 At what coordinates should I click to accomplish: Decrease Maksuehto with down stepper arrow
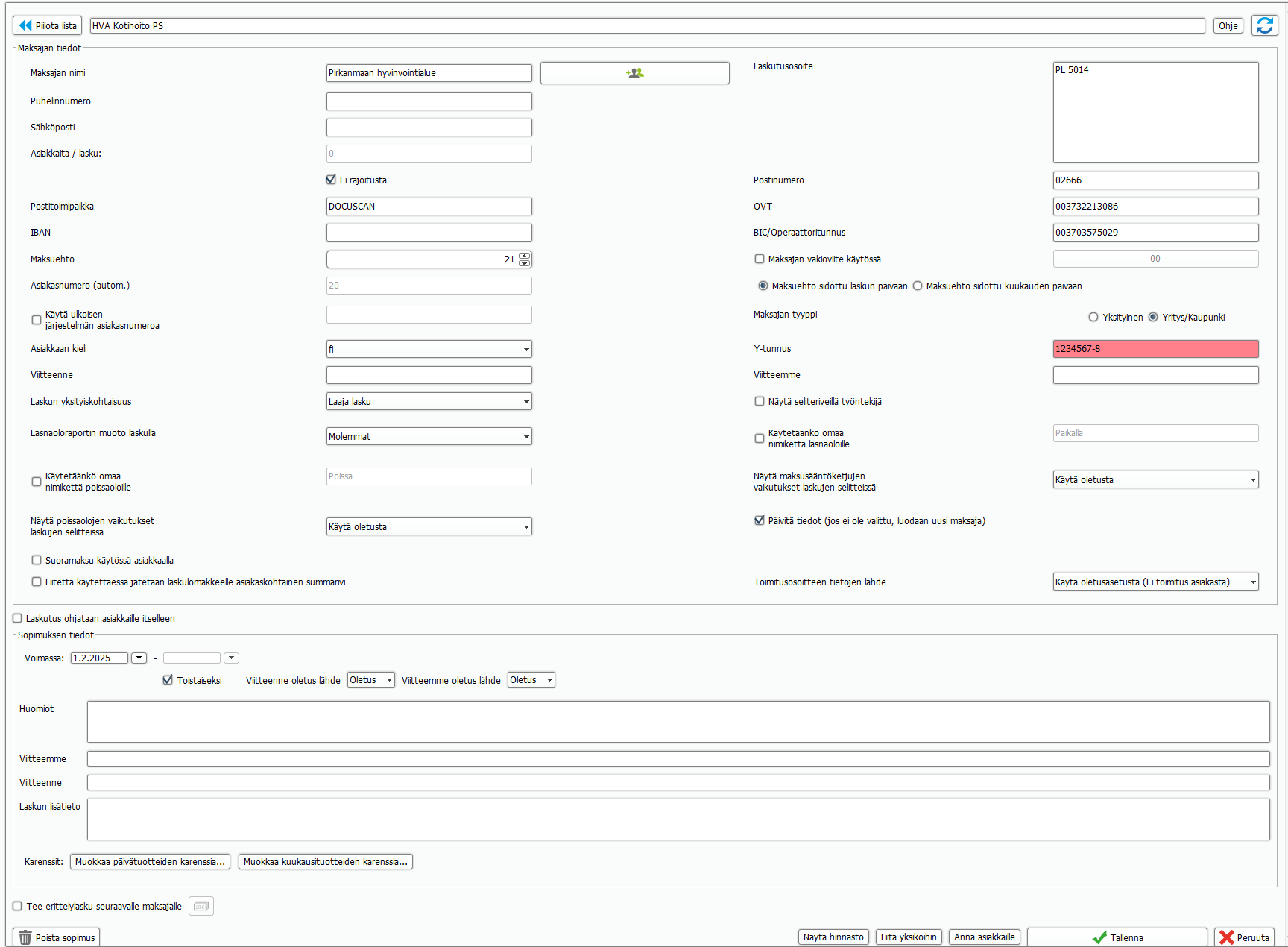click(x=525, y=263)
